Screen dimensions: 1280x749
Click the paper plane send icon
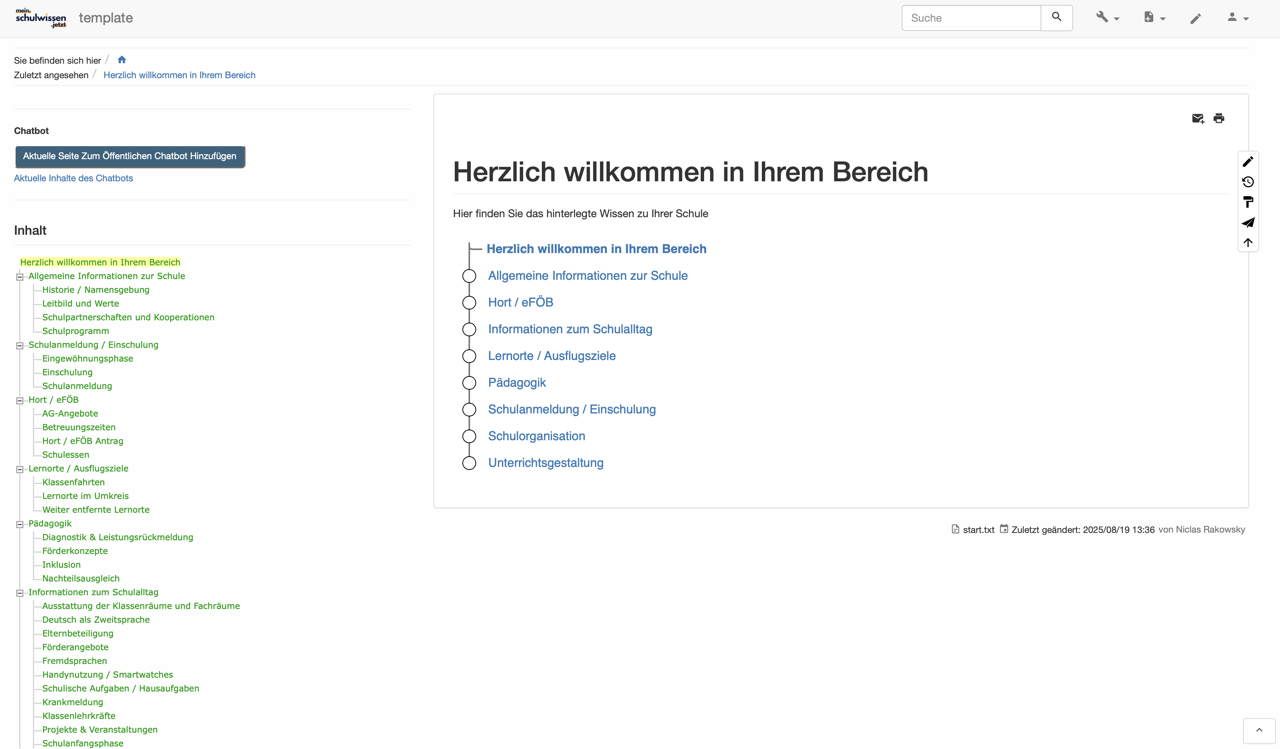pos(1248,223)
